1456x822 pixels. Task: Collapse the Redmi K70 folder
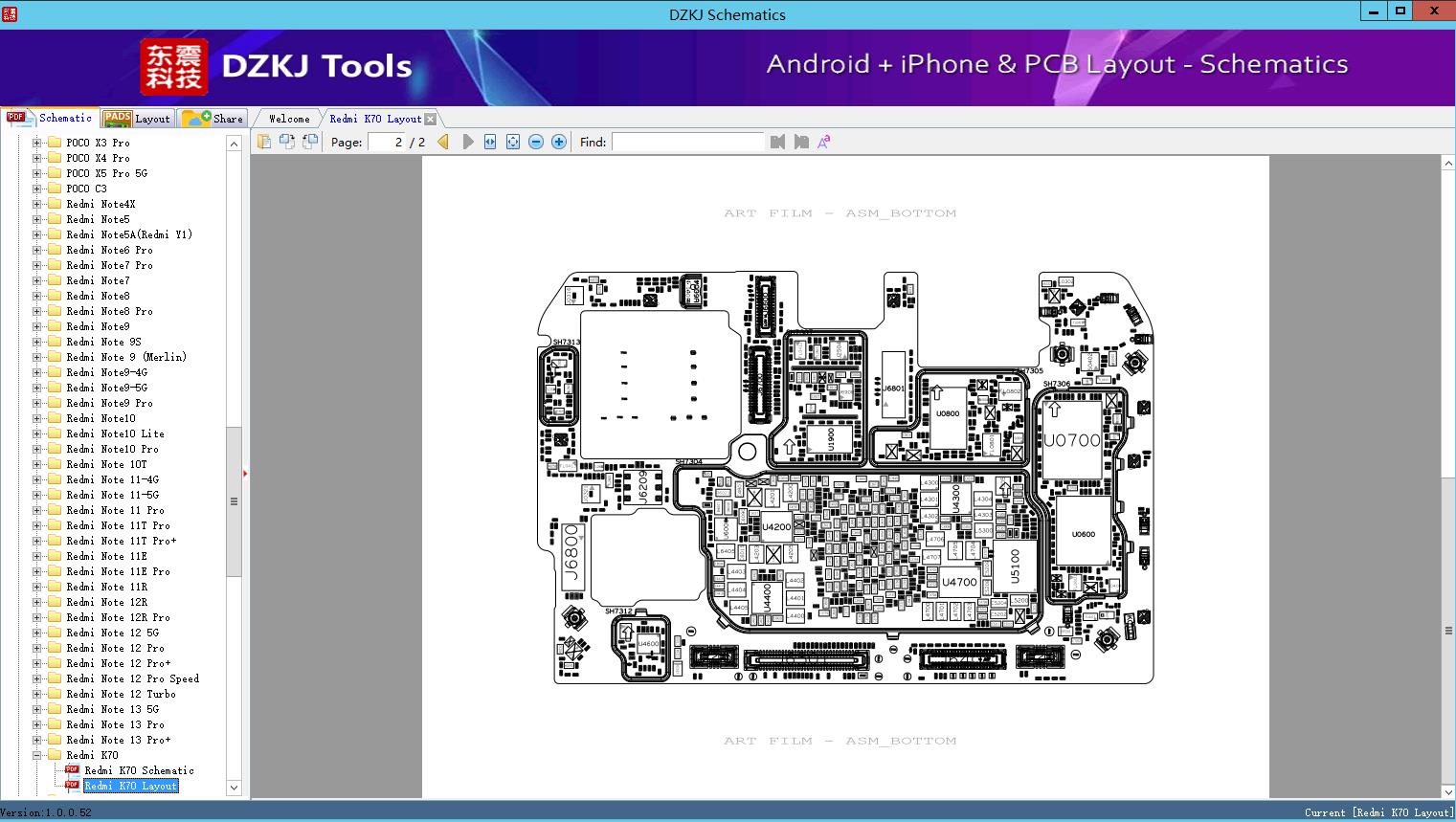(x=36, y=755)
